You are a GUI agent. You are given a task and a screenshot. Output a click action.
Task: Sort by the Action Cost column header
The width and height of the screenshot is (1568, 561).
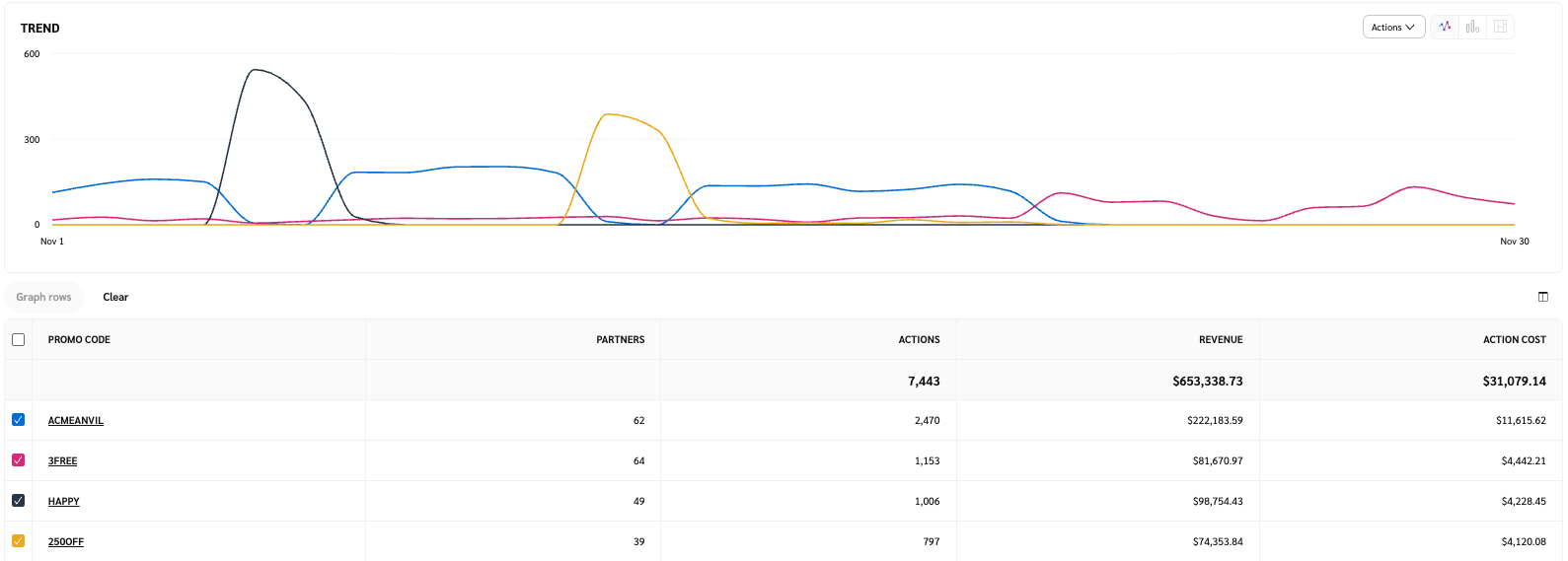1514,340
